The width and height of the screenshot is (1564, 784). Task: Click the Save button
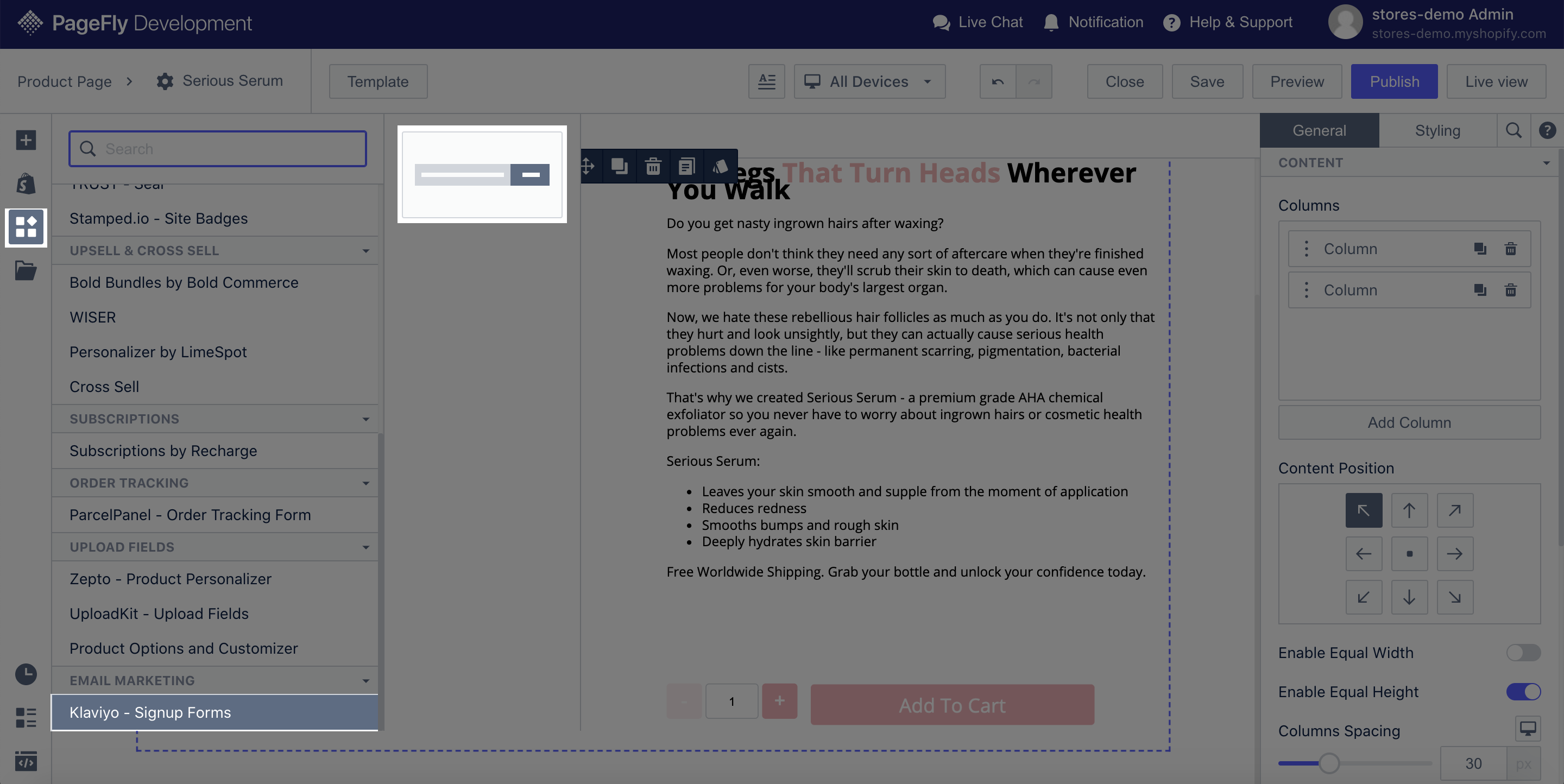[x=1207, y=81]
